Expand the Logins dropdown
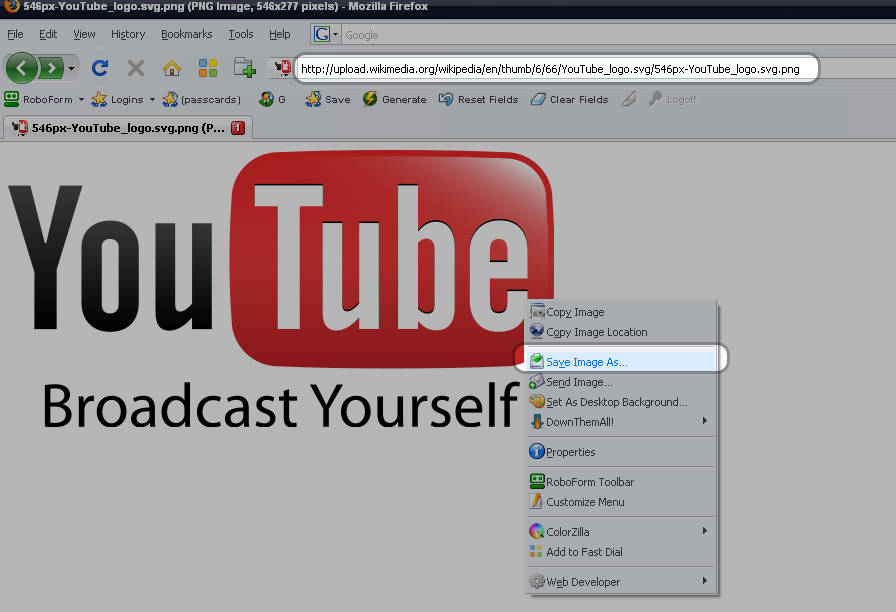This screenshot has width=896, height=612. tap(152, 100)
